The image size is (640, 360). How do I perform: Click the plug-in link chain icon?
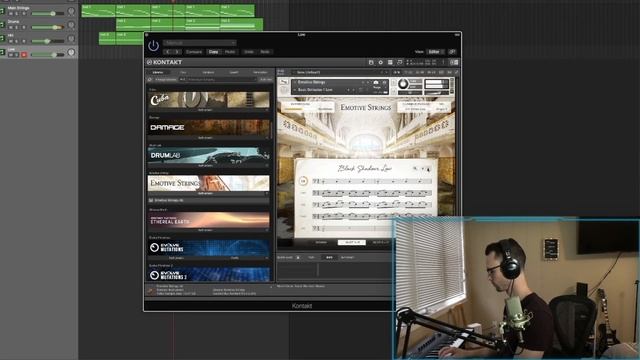[452, 52]
